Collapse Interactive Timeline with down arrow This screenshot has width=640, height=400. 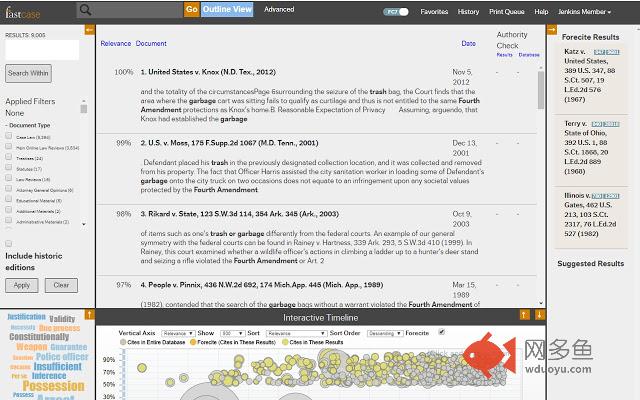539,314
